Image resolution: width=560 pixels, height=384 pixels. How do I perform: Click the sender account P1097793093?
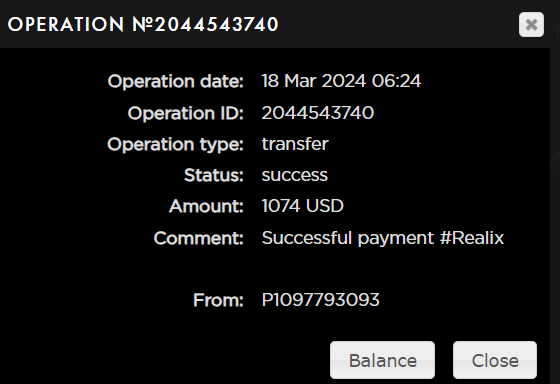pyautogui.click(x=320, y=300)
